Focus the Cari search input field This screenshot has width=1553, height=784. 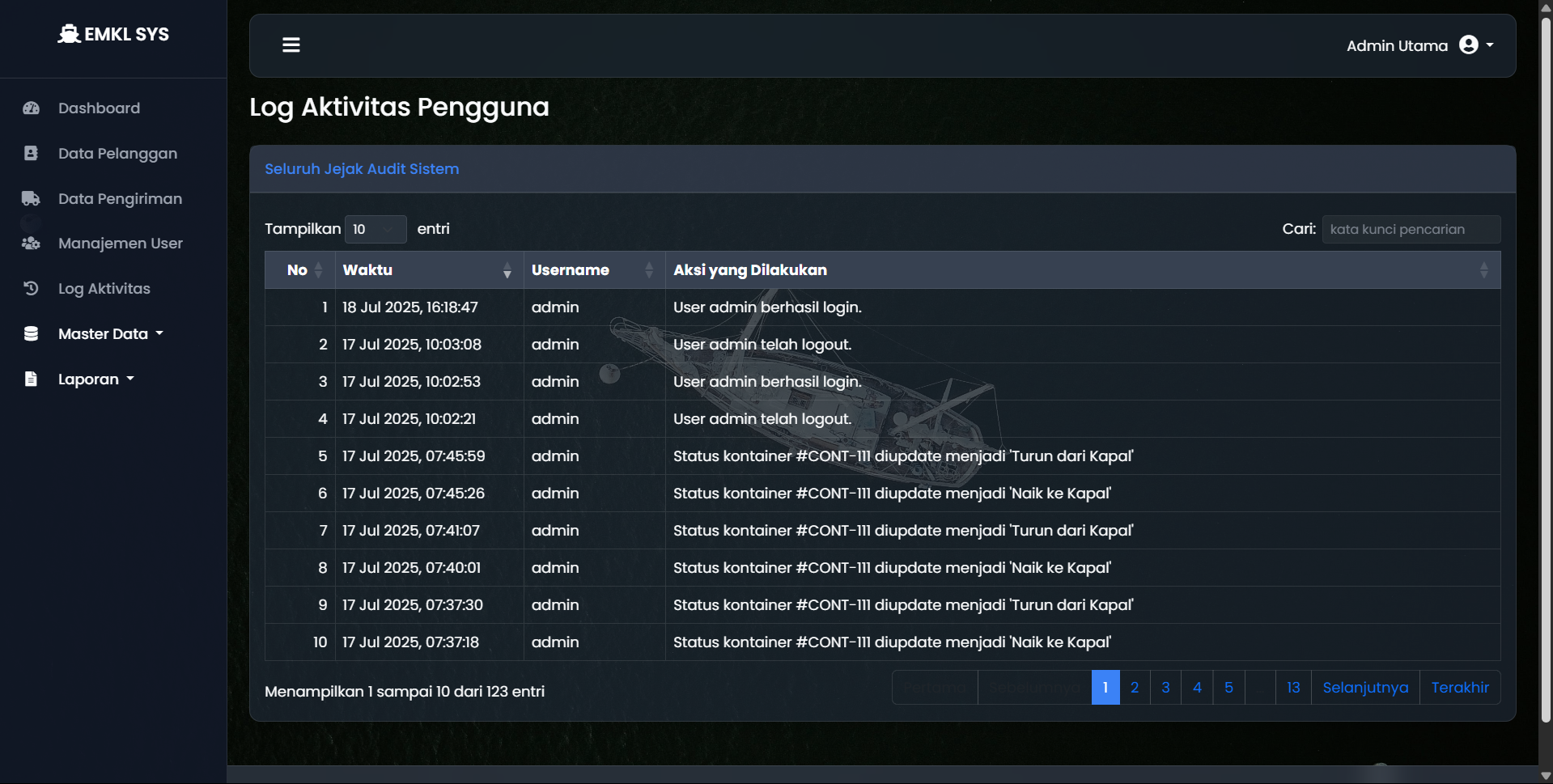click(x=1411, y=230)
